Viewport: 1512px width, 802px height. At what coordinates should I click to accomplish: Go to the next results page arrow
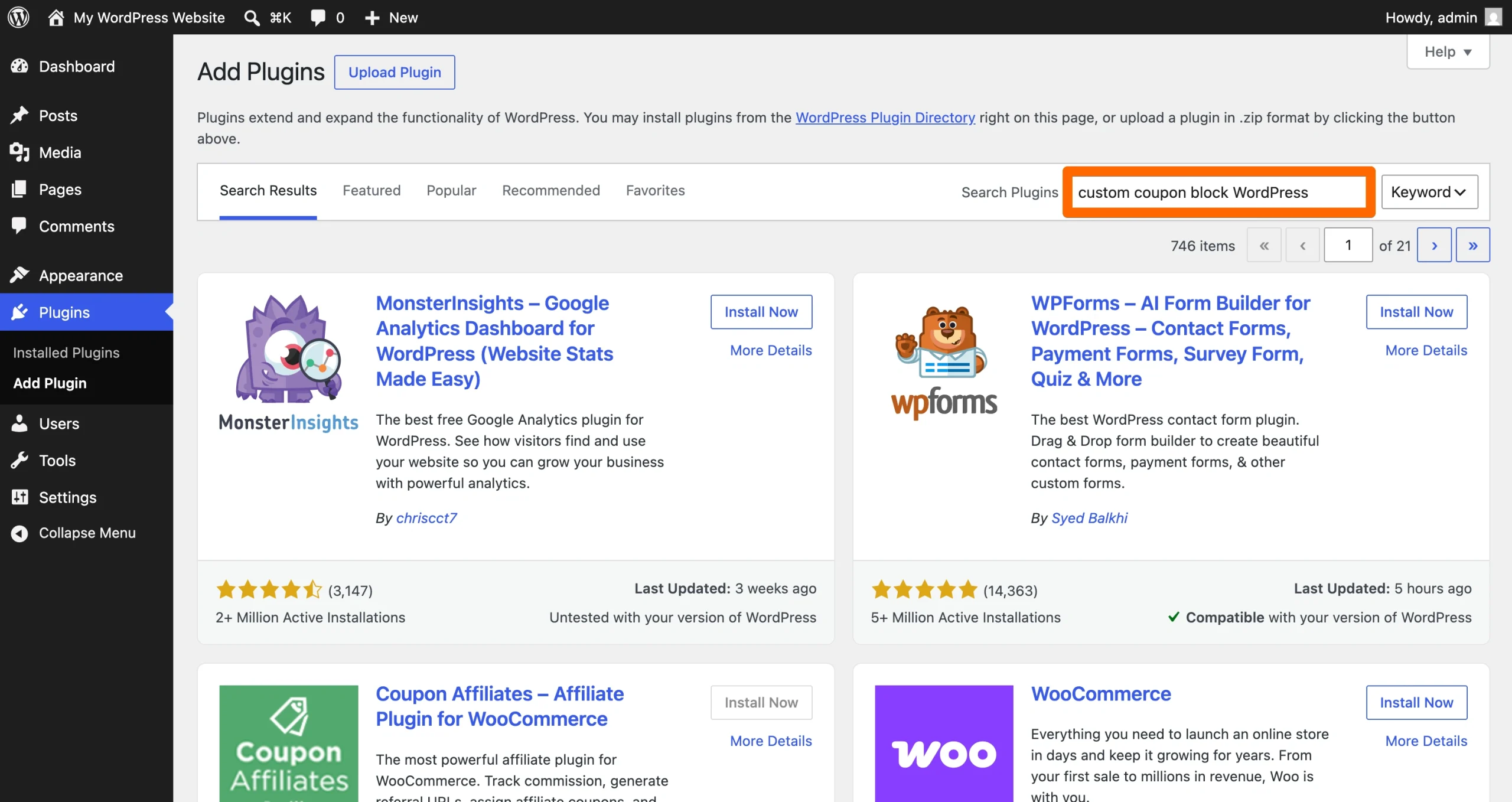click(x=1435, y=245)
